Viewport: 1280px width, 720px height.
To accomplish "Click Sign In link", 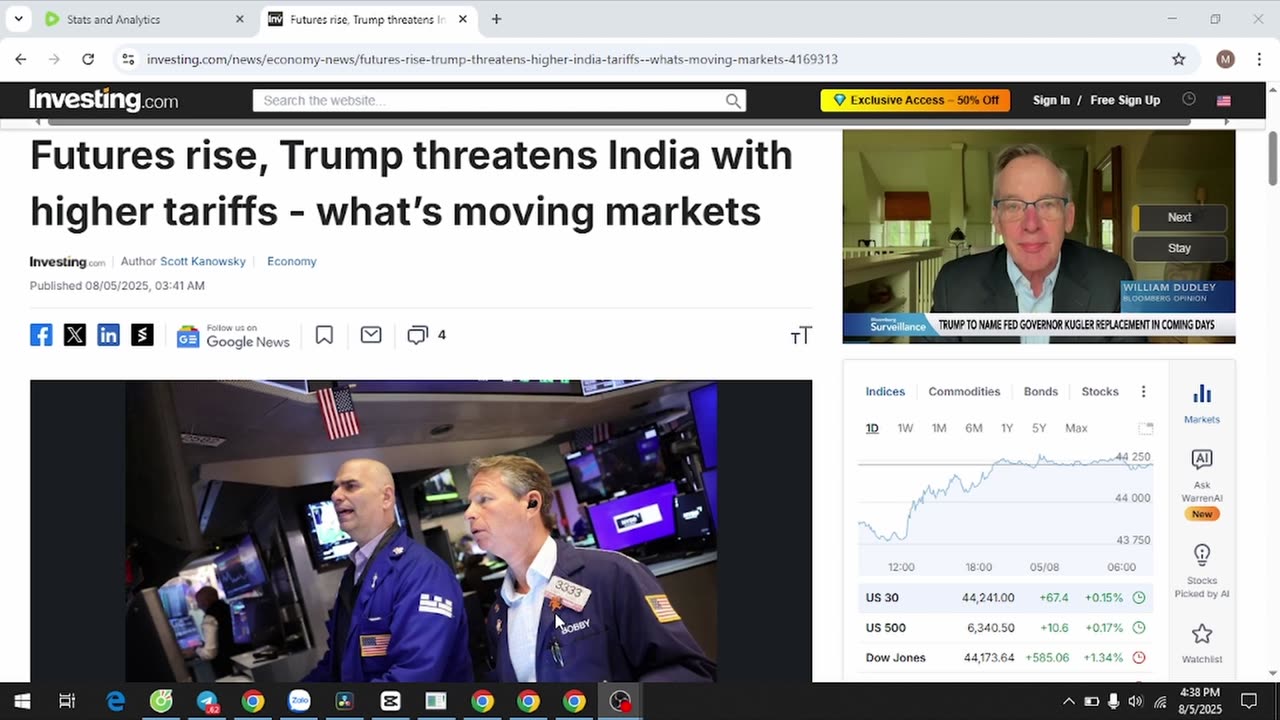I will [1051, 100].
